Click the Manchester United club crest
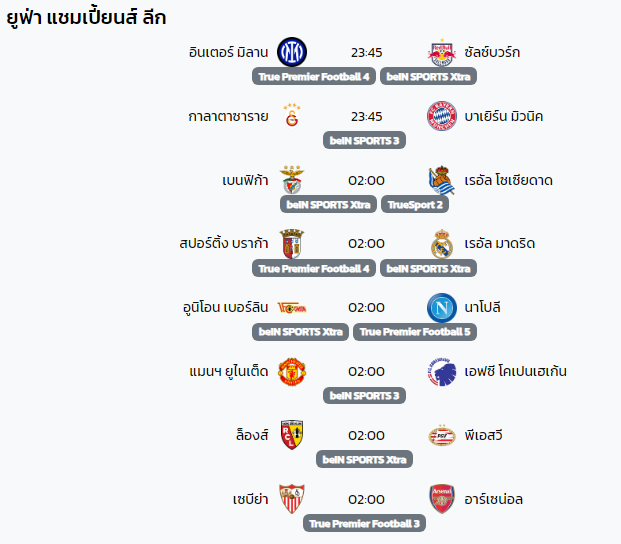This screenshot has height=544, width=621. (292, 371)
